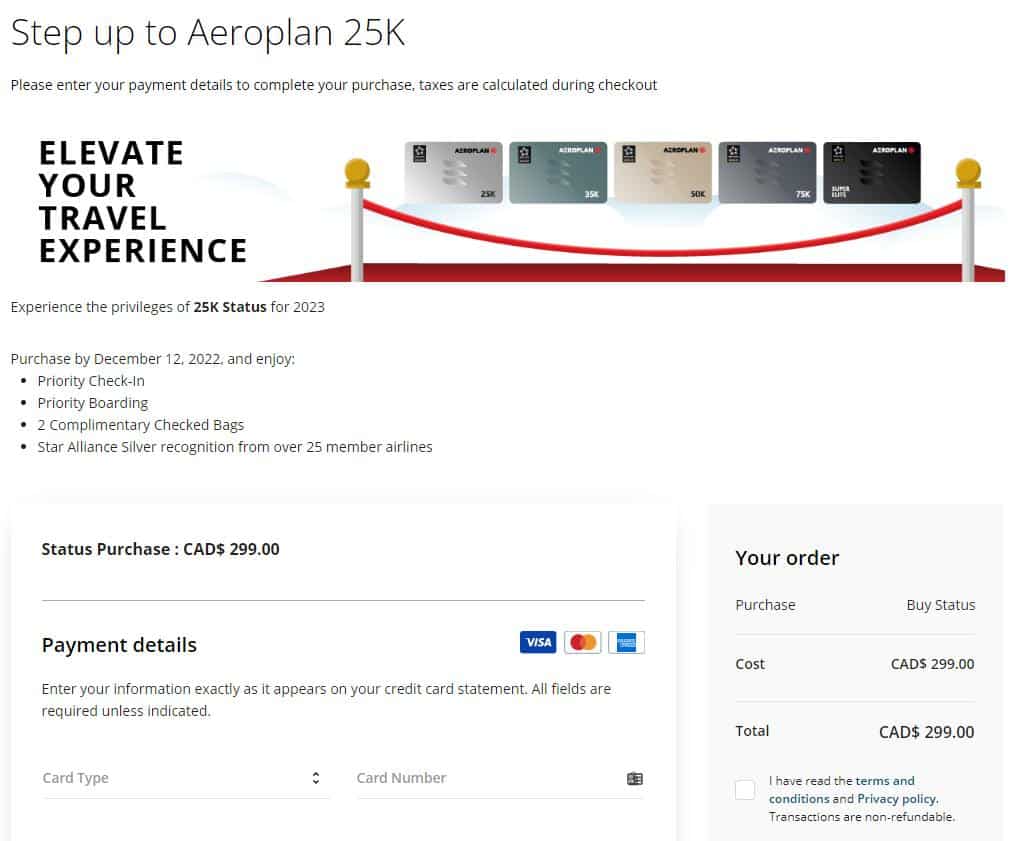1022x841 pixels.
Task: Select the grey Aeroplan 75K card image
Action: (766, 172)
